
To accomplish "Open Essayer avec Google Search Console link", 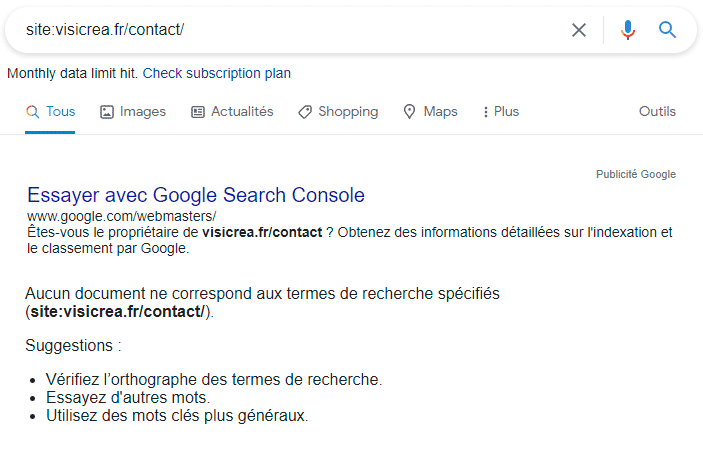I will point(196,195).
